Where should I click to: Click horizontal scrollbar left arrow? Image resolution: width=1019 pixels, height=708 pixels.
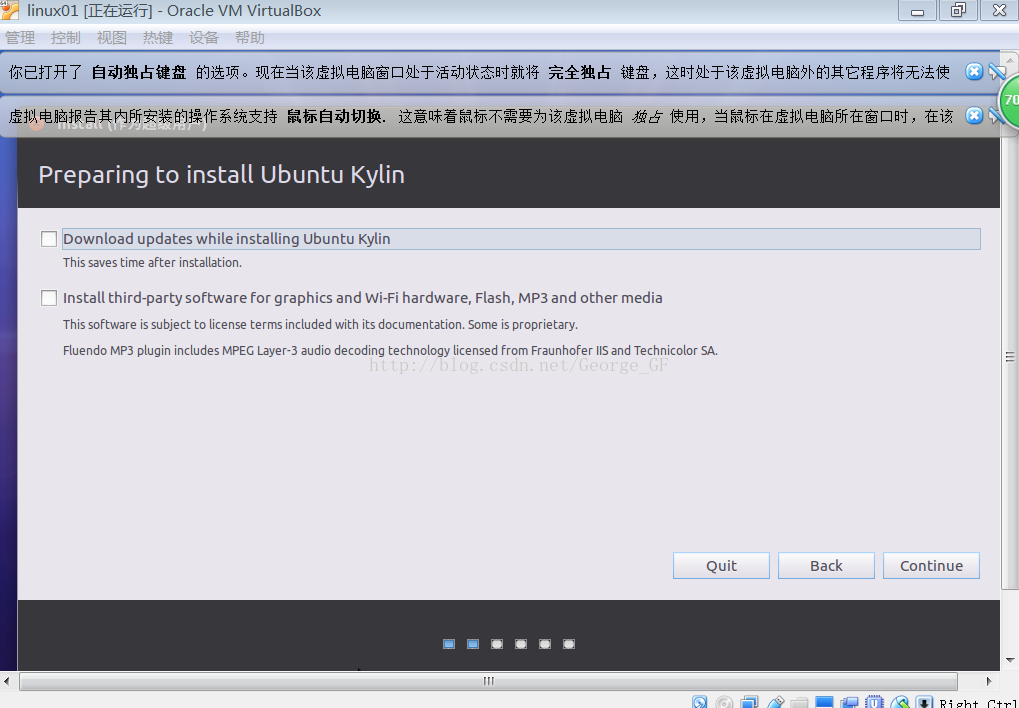coord(6,681)
